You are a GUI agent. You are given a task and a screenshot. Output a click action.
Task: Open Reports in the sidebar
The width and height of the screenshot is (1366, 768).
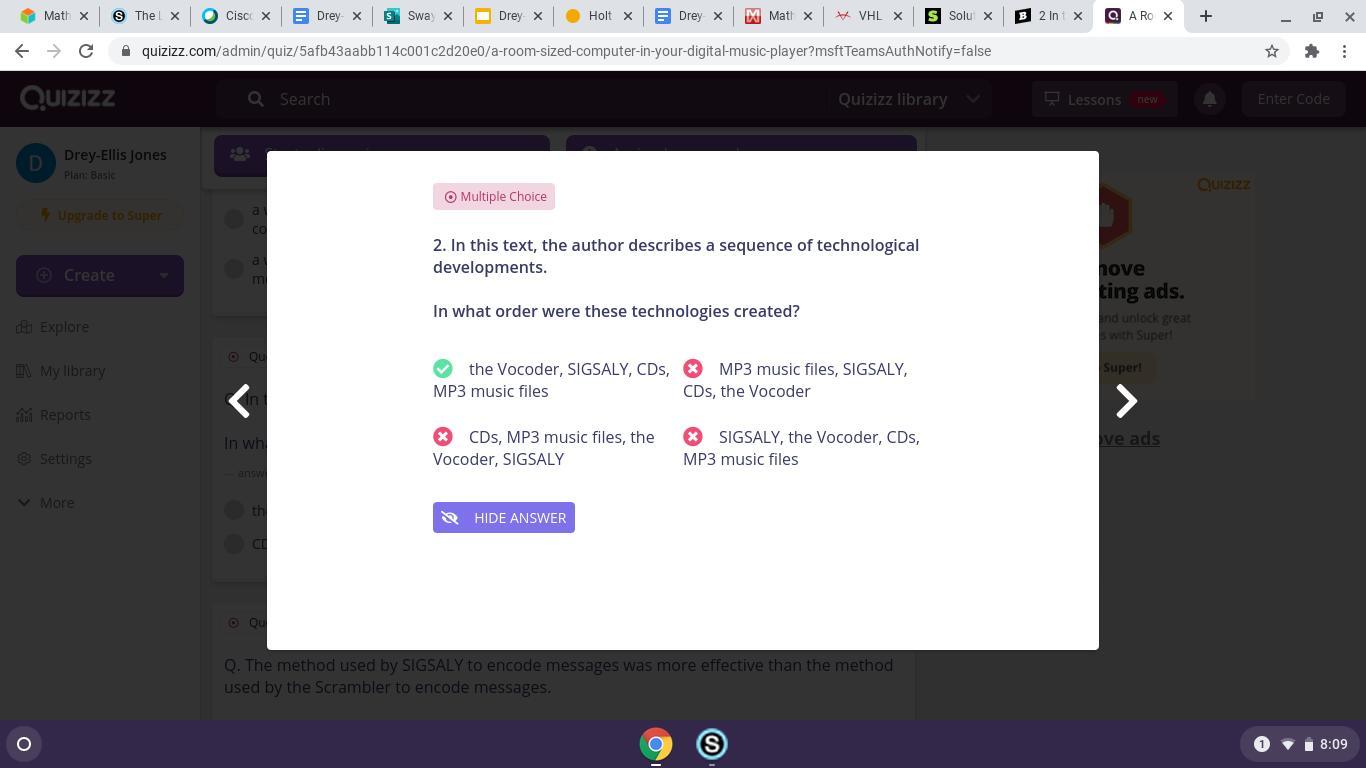pyautogui.click(x=54, y=415)
